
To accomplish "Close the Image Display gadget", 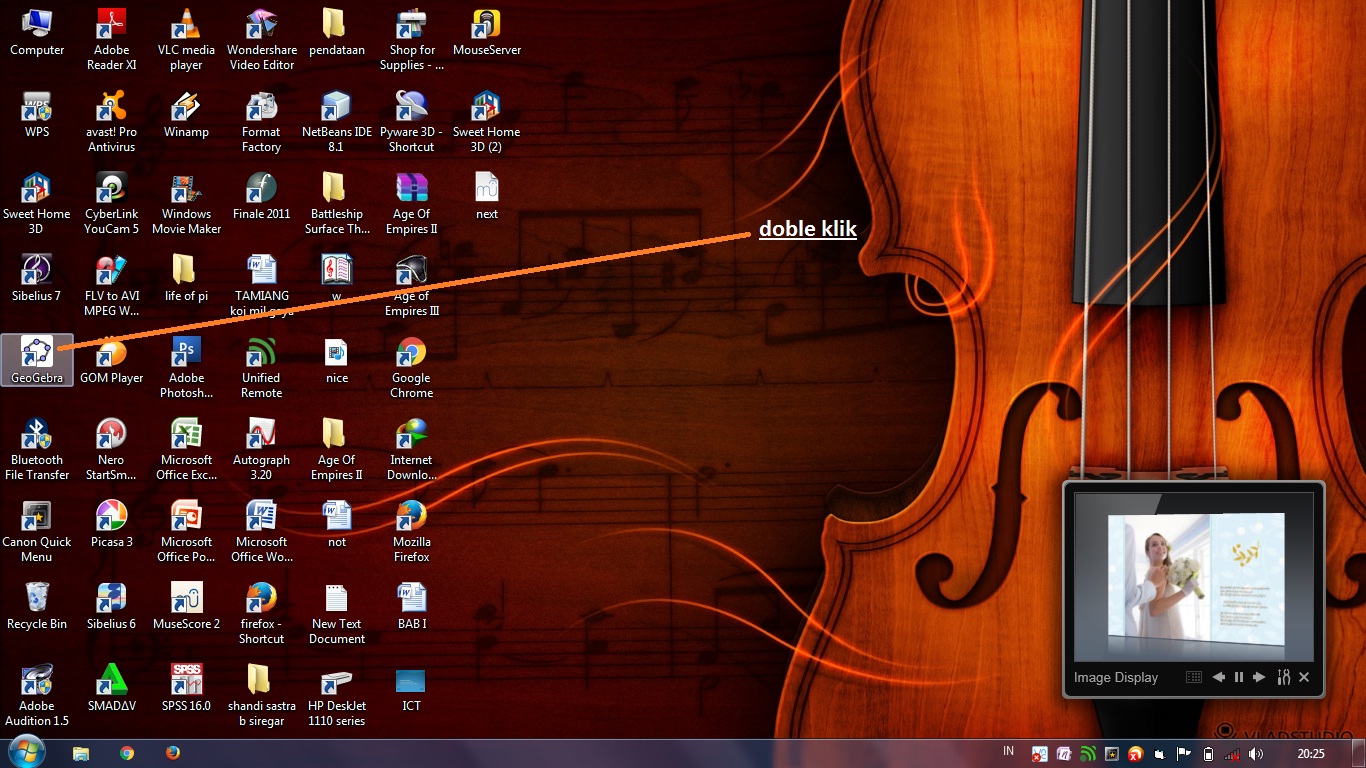I will pyautogui.click(x=1304, y=677).
